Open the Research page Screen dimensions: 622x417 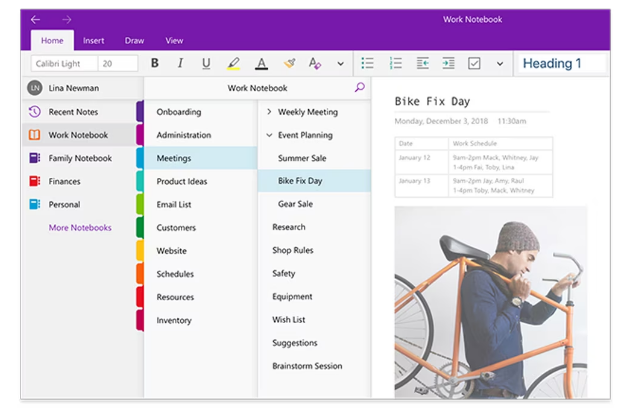(315, 227)
